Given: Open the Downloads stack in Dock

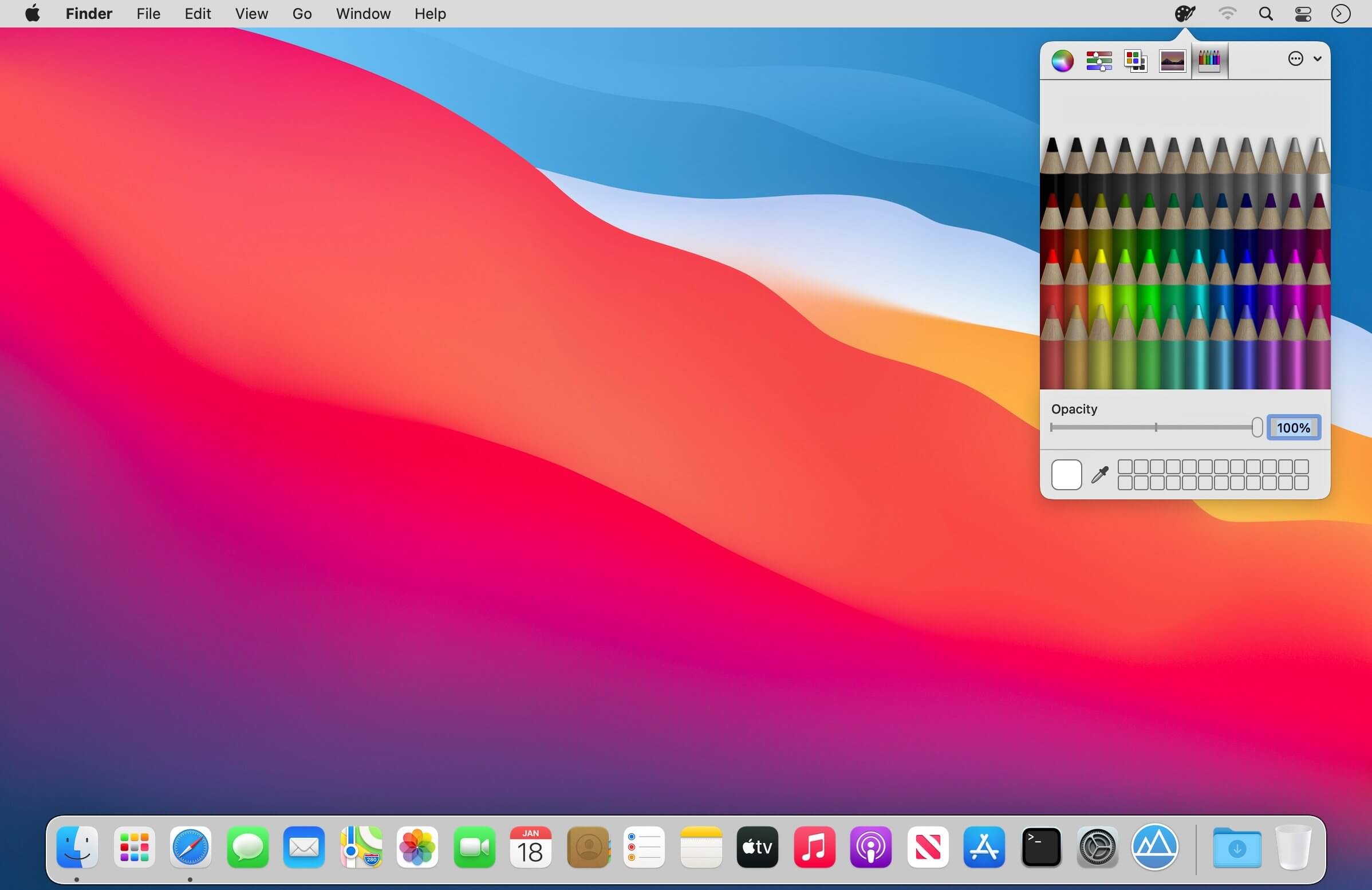Looking at the screenshot, I should point(1236,848).
